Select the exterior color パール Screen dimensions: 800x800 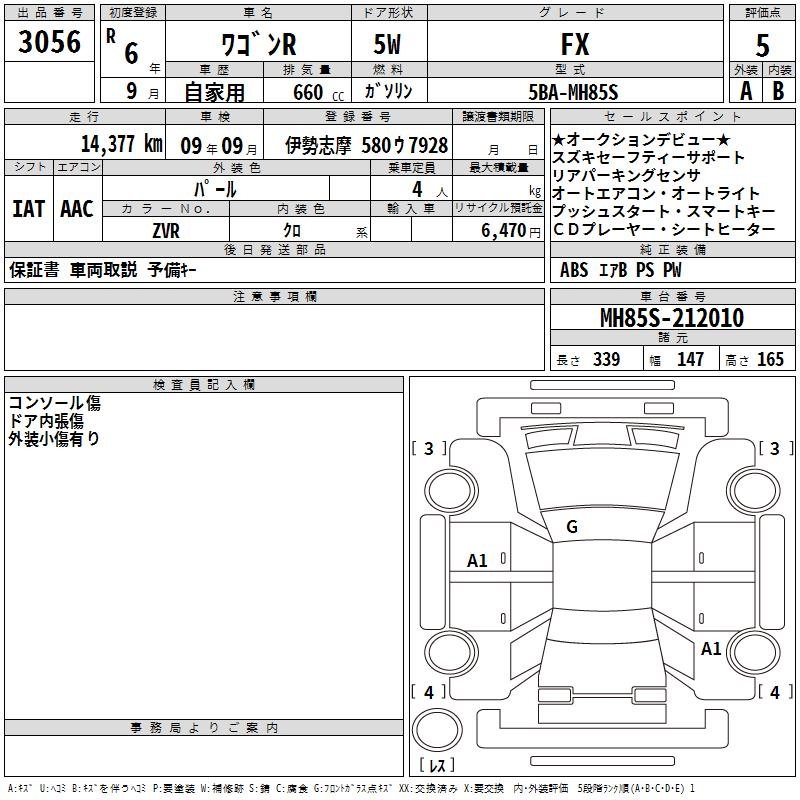click(215, 189)
